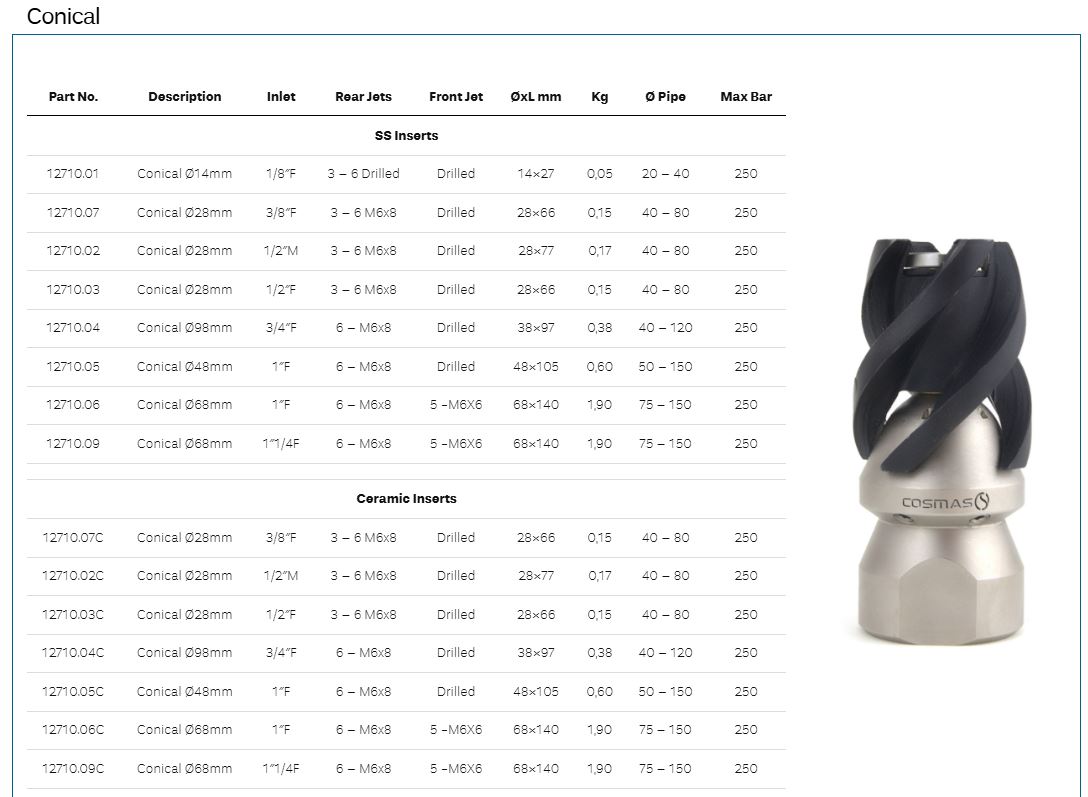Click the "Max Bar" column header

point(745,97)
